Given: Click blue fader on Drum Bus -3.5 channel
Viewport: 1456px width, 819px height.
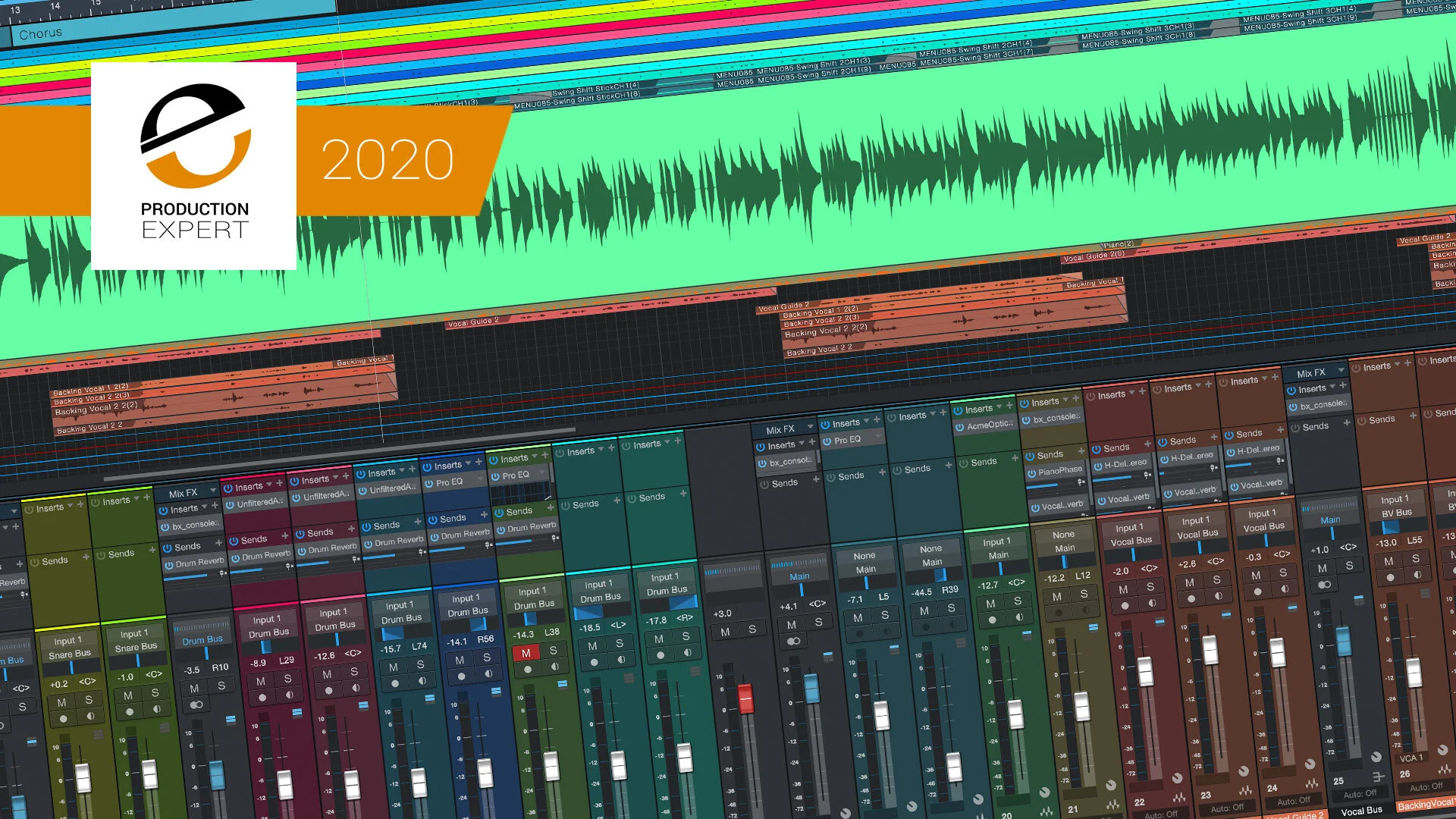Looking at the screenshot, I should click(217, 774).
